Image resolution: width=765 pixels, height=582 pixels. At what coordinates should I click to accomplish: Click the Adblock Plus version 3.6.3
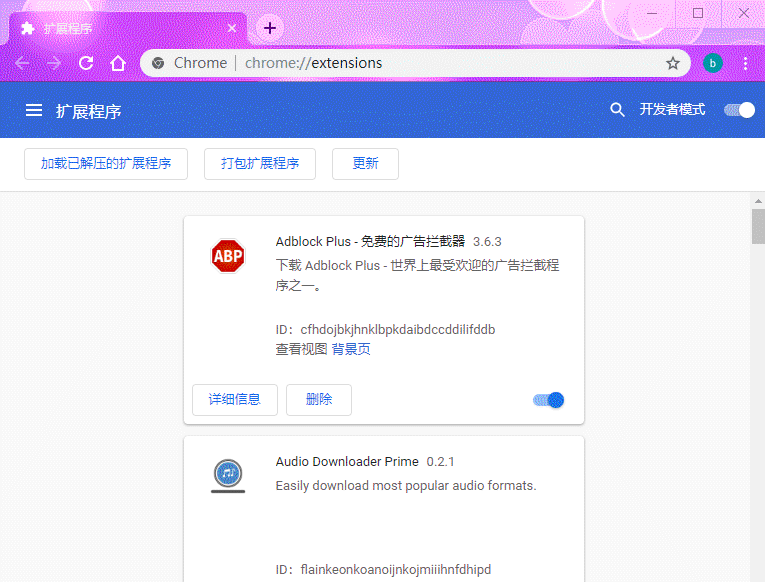tap(487, 242)
